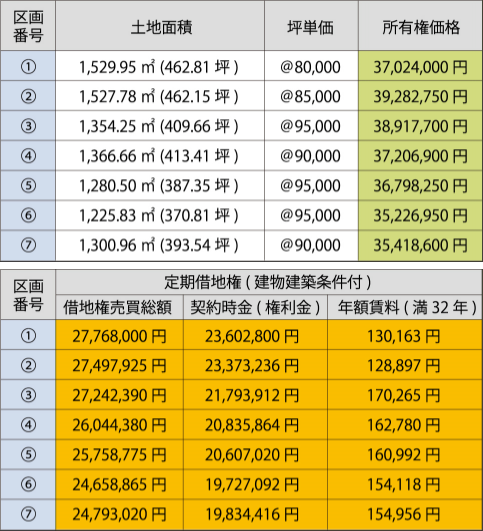Click key money 19,834,416 円

[x=255, y=514]
